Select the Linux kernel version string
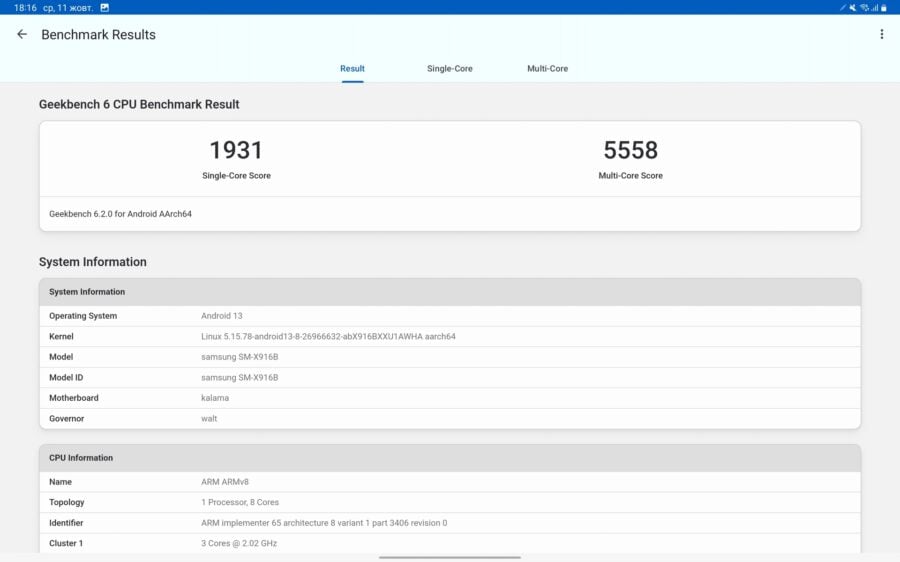This screenshot has width=900, height=562. pyautogui.click(x=328, y=336)
